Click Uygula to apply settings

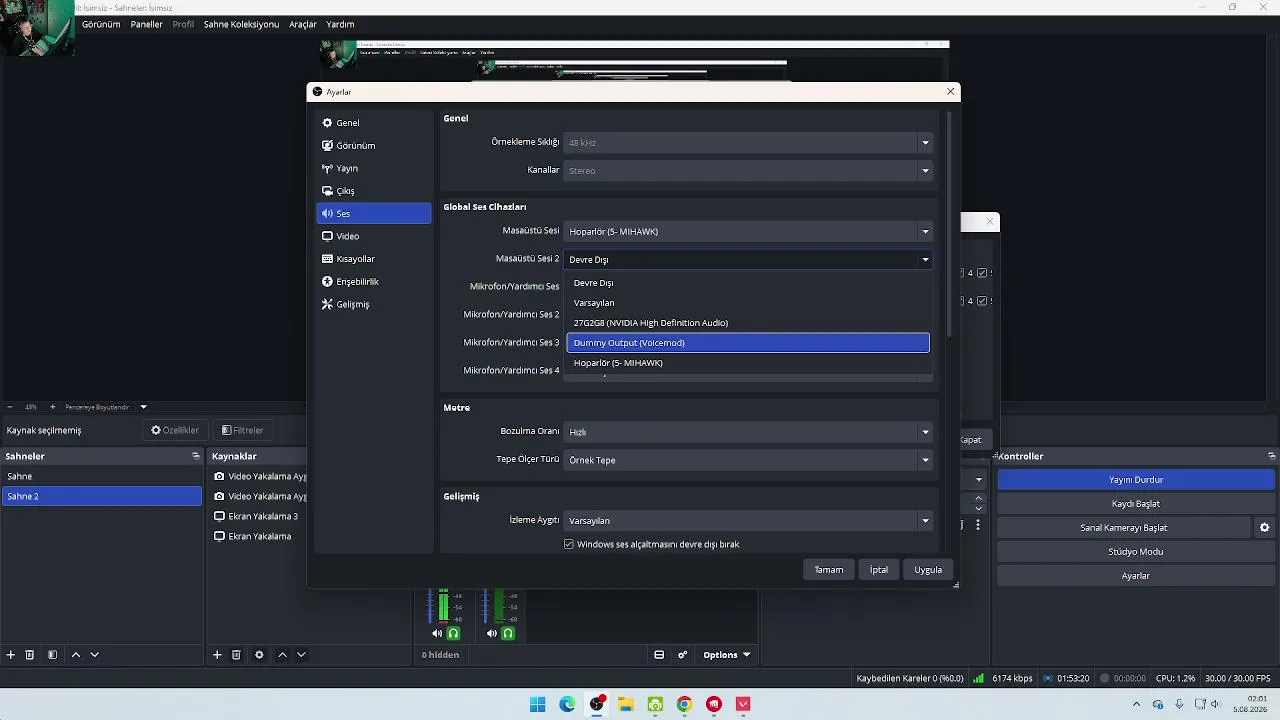pyautogui.click(x=928, y=570)
